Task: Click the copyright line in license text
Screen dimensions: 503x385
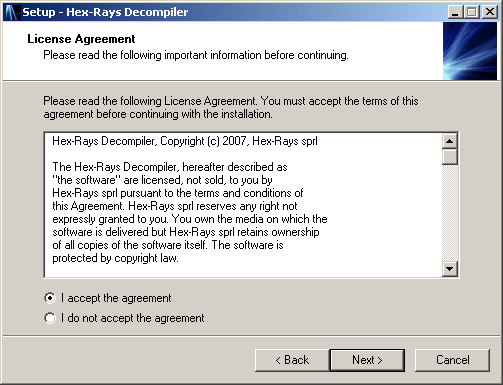Action: pos(185,141)
